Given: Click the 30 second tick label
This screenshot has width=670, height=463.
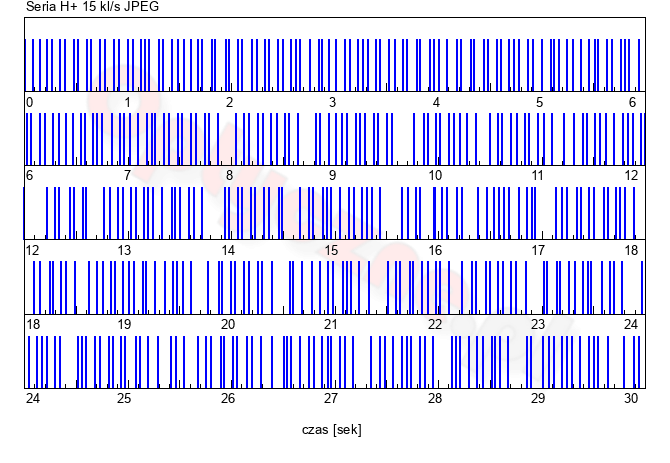Looking at the screenshot, I should tap(629, 398).
